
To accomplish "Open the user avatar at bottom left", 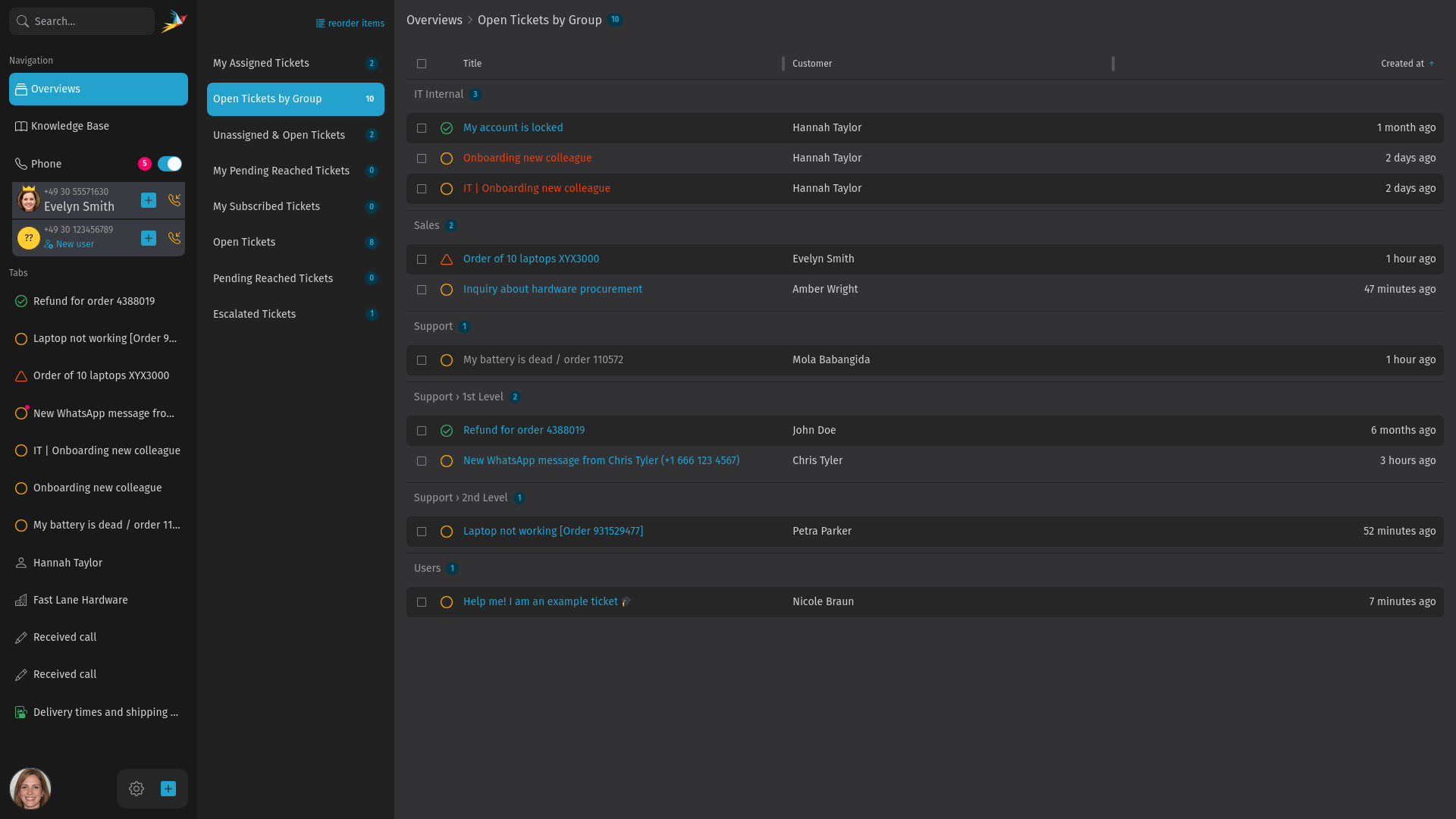I will (x=30, y=789).
